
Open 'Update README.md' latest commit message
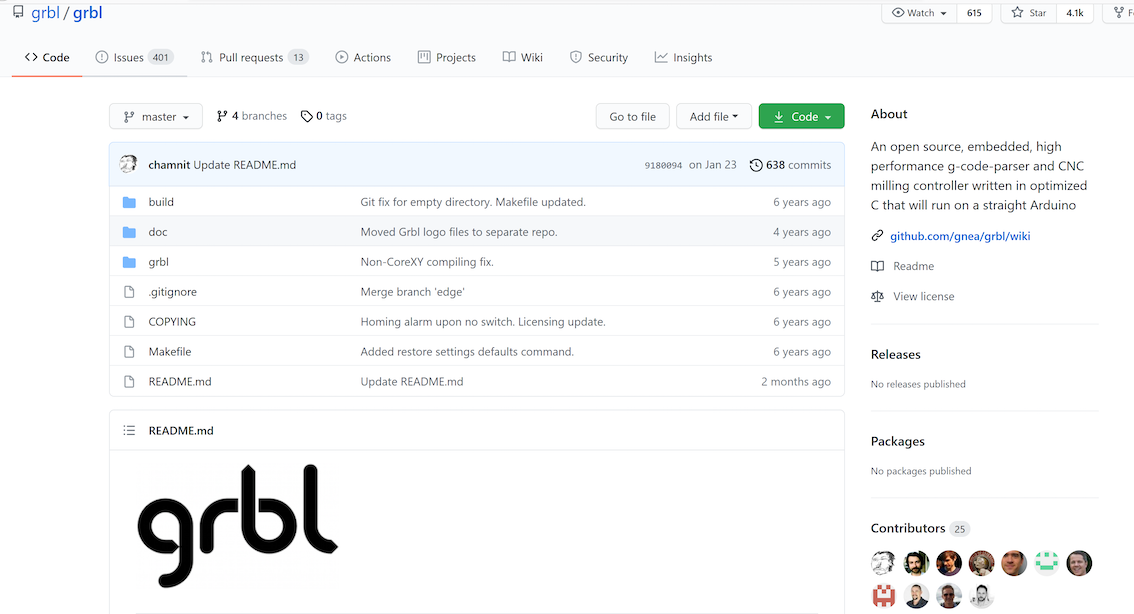(244, 165)
